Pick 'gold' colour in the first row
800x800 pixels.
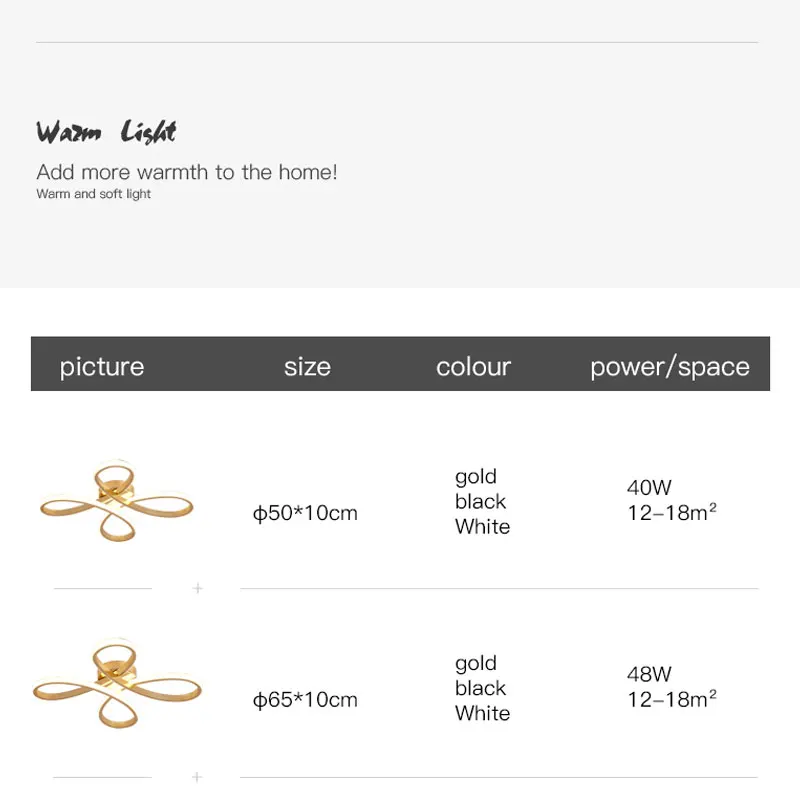(x=476, y=477)
